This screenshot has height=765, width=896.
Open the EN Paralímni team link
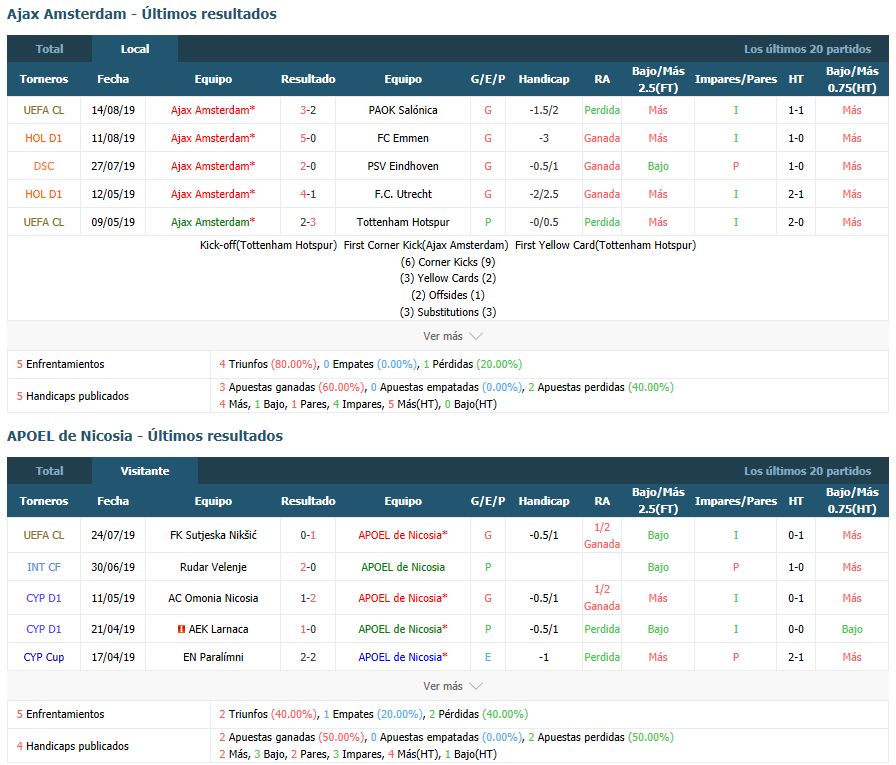(x=213, y=657)
